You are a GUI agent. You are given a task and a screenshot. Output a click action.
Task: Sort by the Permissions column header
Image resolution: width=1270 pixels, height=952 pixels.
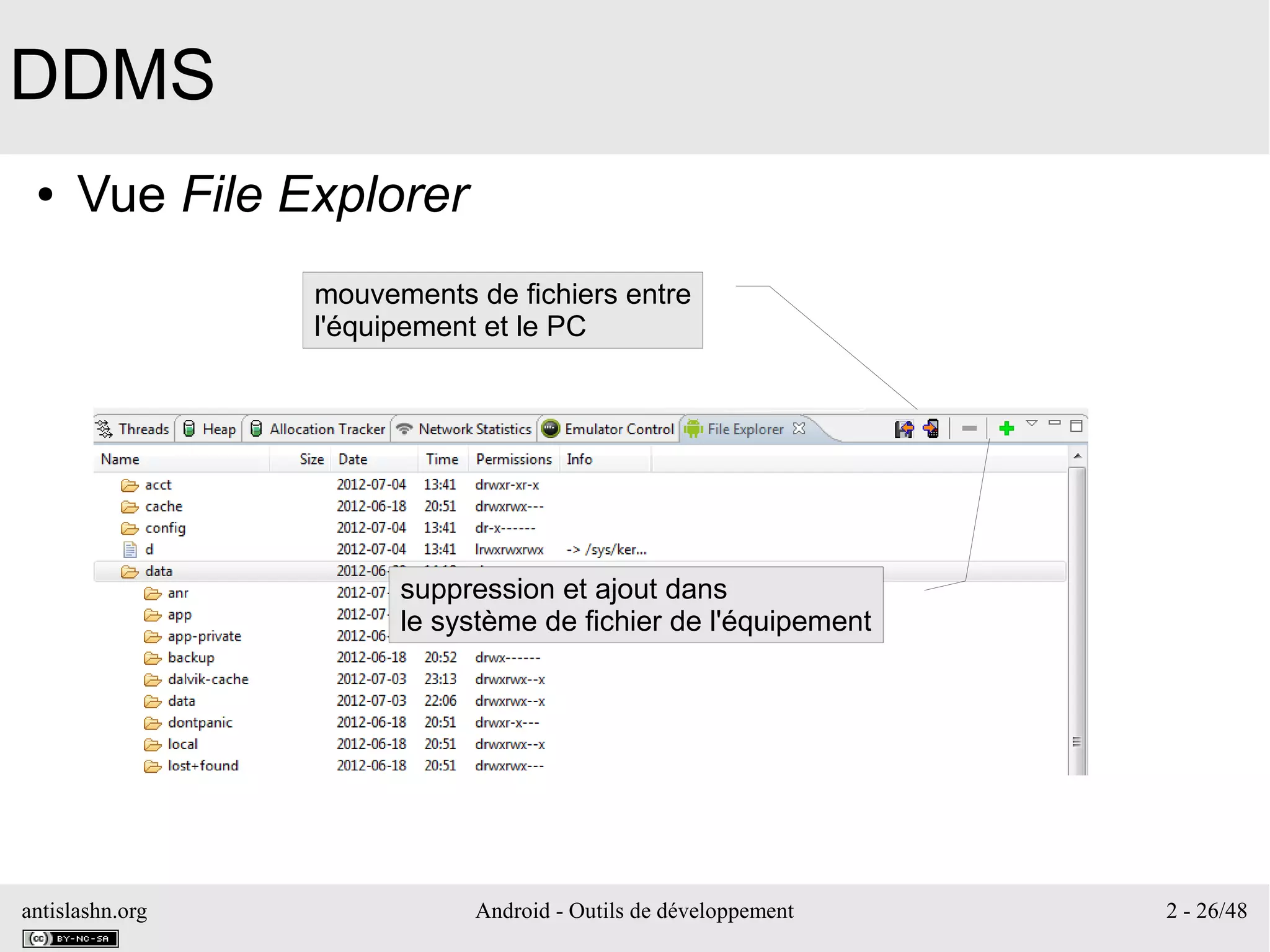pyautogui.click(x=514, y=460)
